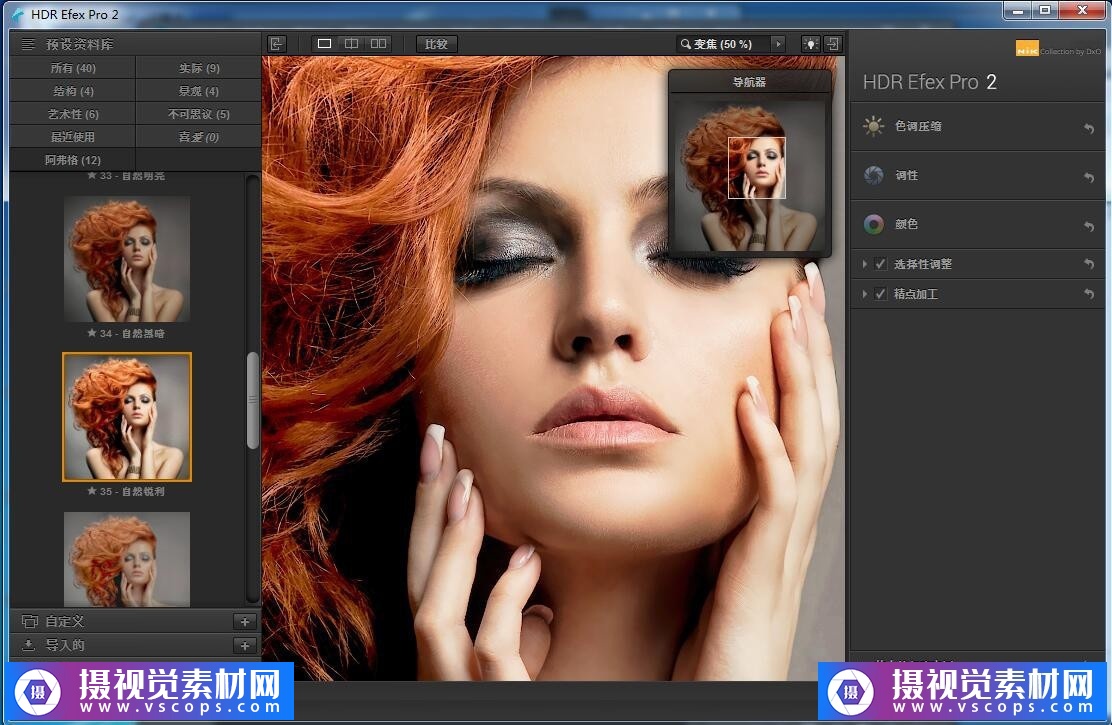Click the 比较 compare button
The width and height of the screenshot is (1112, 725).
437,44
